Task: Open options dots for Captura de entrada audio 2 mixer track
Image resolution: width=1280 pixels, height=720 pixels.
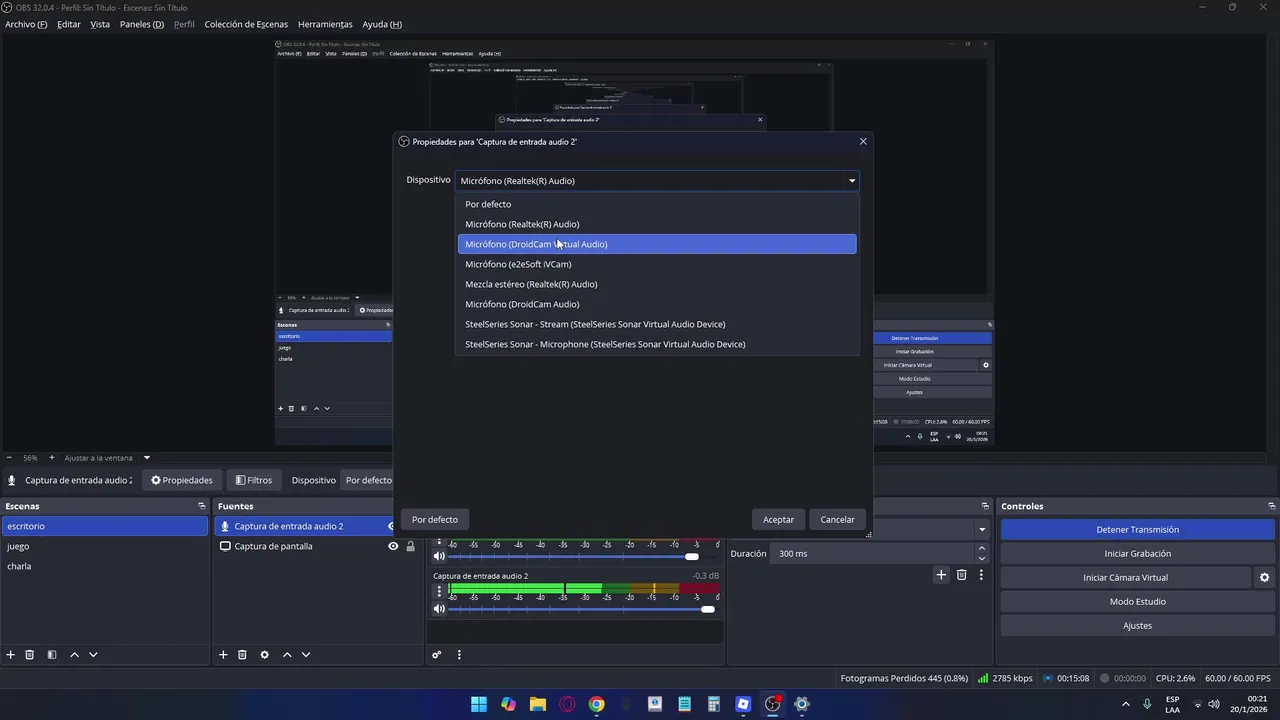Action: 439,591
